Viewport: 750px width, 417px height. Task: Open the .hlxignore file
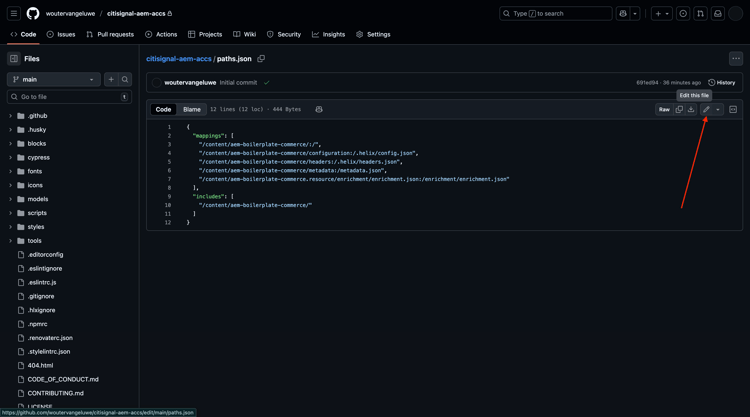coord(41,310)
